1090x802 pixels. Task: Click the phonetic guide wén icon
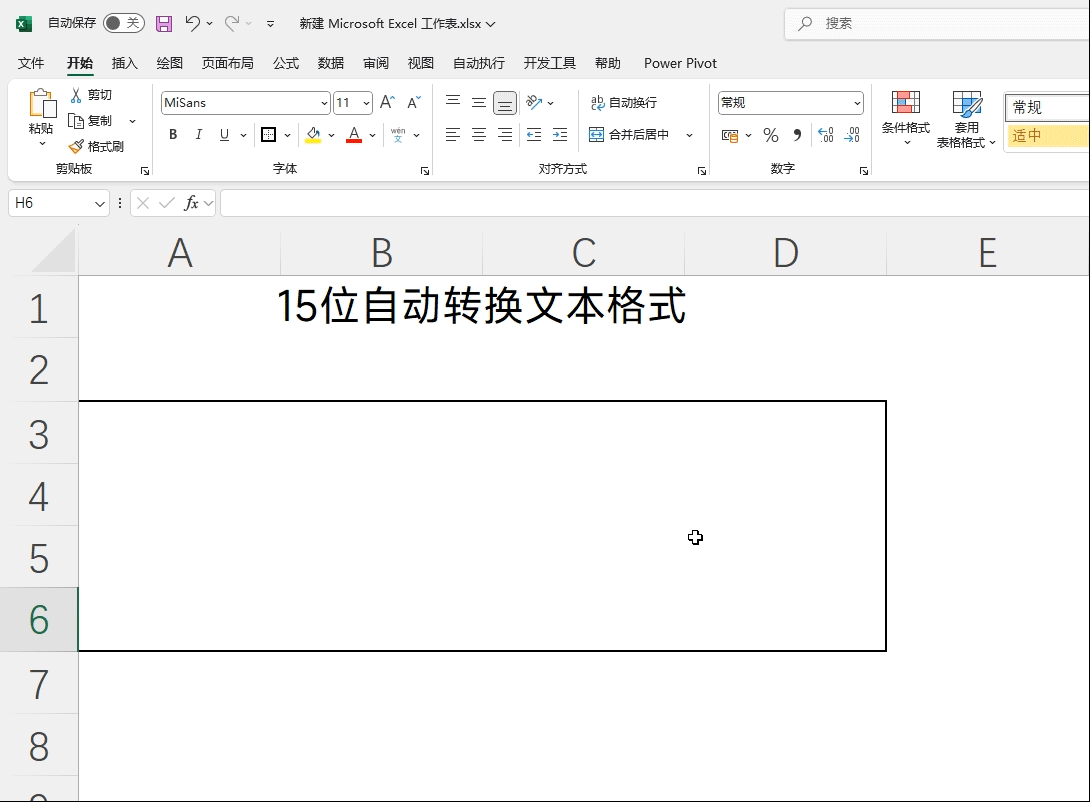click(398, 135)
